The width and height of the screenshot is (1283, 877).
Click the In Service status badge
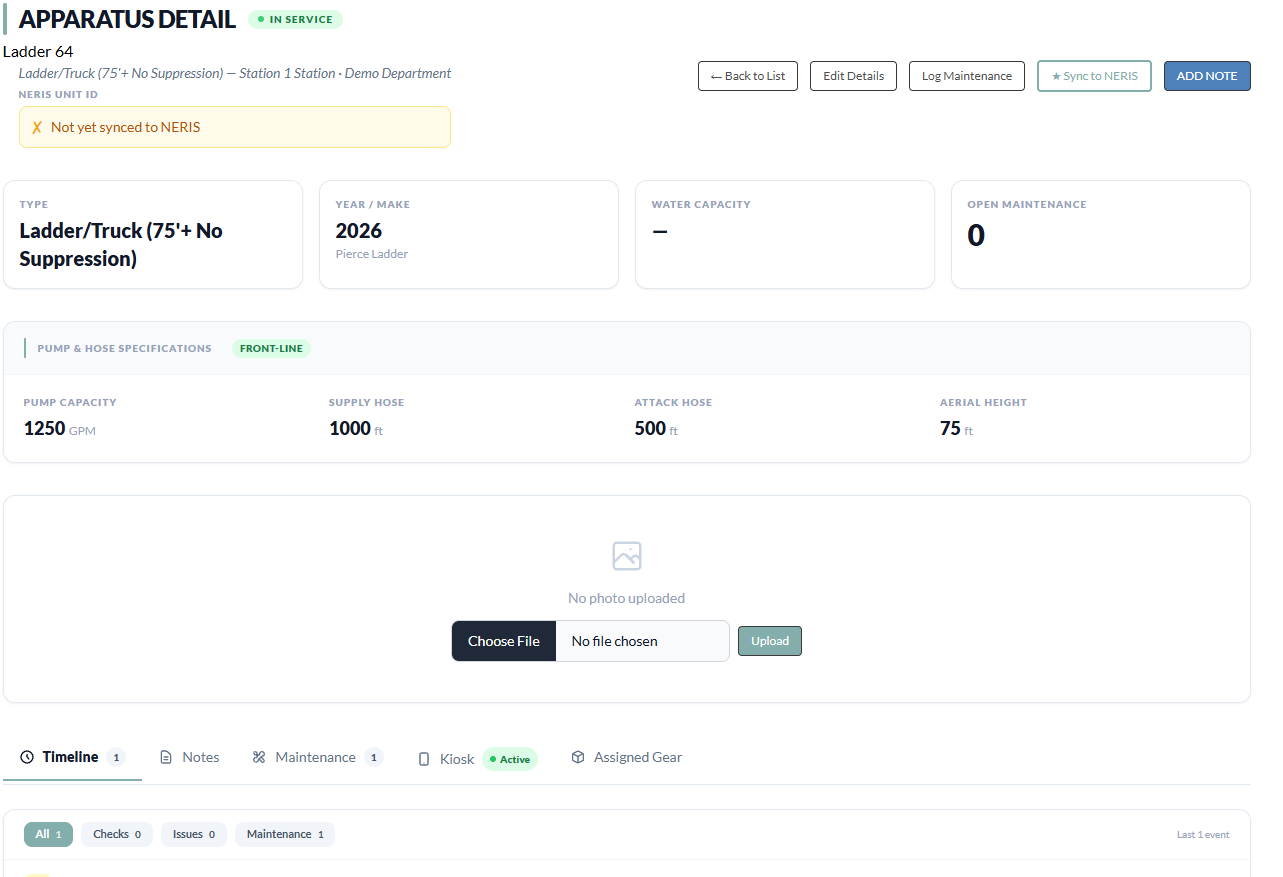(x=295, y=19)
